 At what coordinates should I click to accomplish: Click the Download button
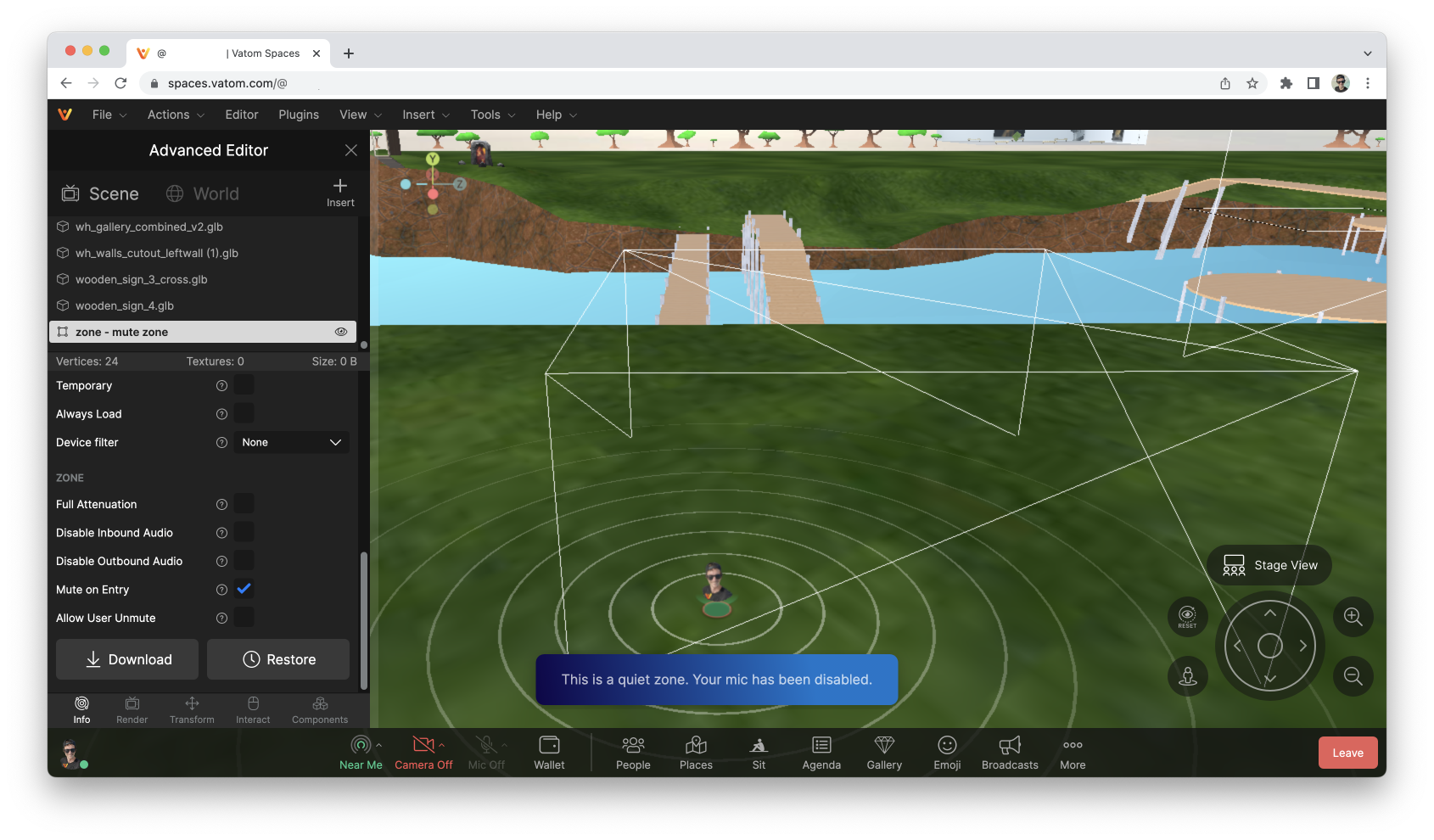coord(127,659)
